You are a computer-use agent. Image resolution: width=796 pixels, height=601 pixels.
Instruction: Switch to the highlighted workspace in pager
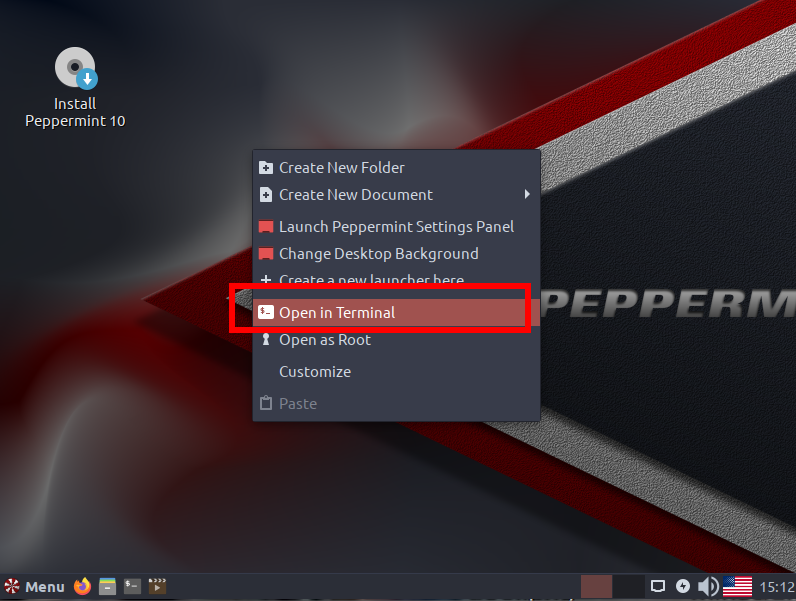596,587
